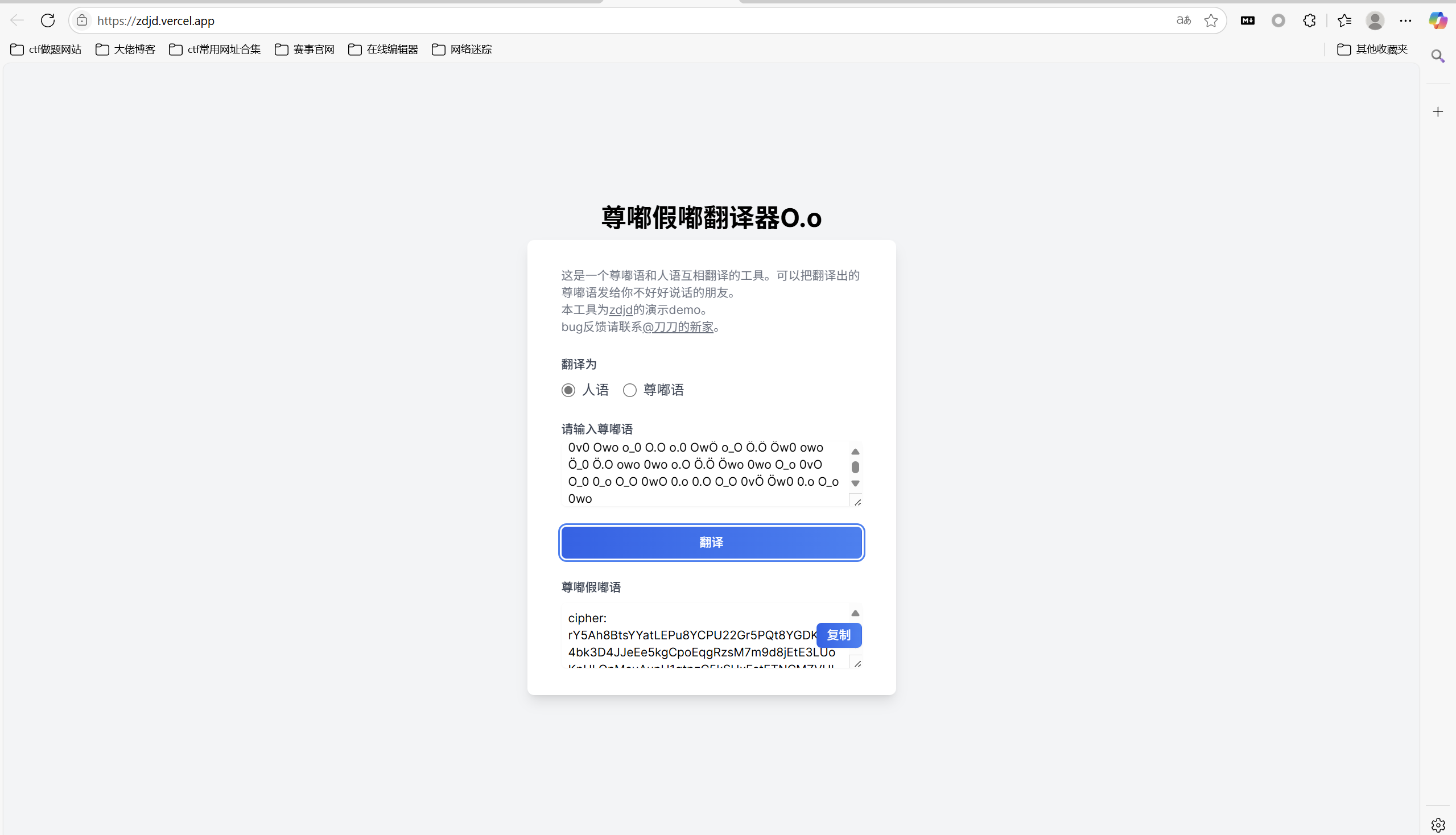The image size is (1456, 835).
Task: Click the 尊嘟假嘟语 output label
Action: pyautogui.click(x=591, y=587)
